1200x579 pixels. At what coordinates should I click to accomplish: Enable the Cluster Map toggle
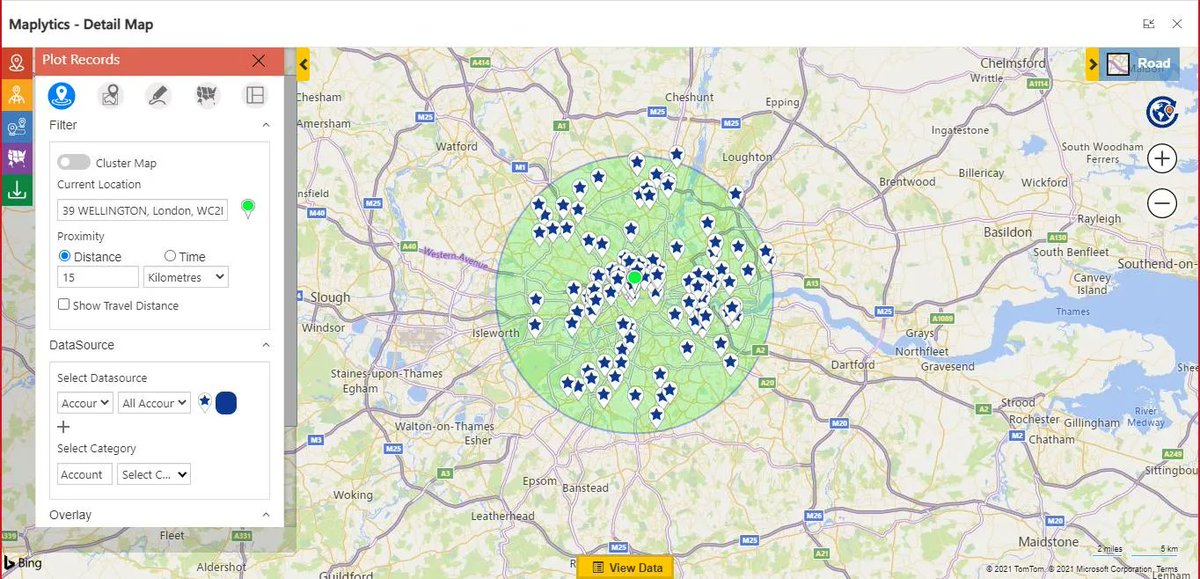73,162
